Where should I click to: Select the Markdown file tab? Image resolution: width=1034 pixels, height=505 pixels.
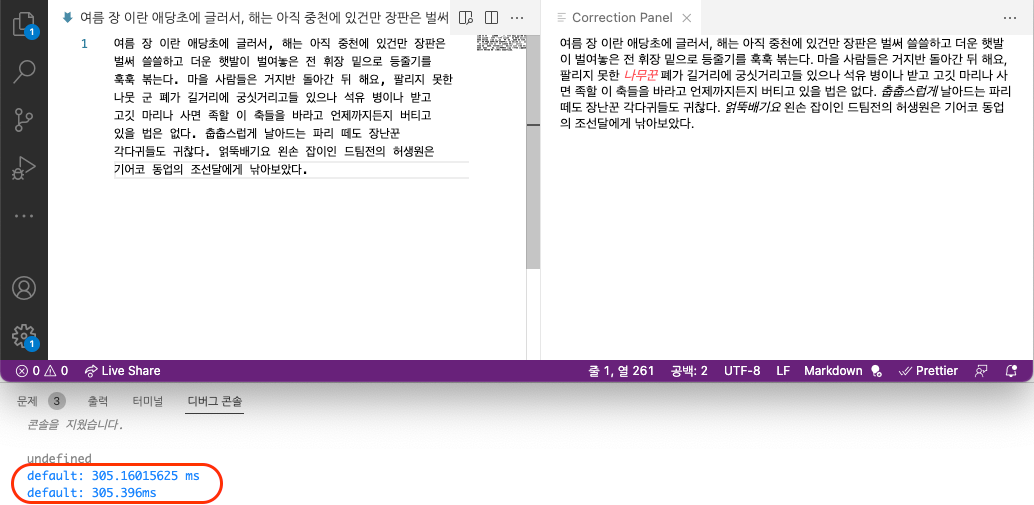[x=256, y=18]
